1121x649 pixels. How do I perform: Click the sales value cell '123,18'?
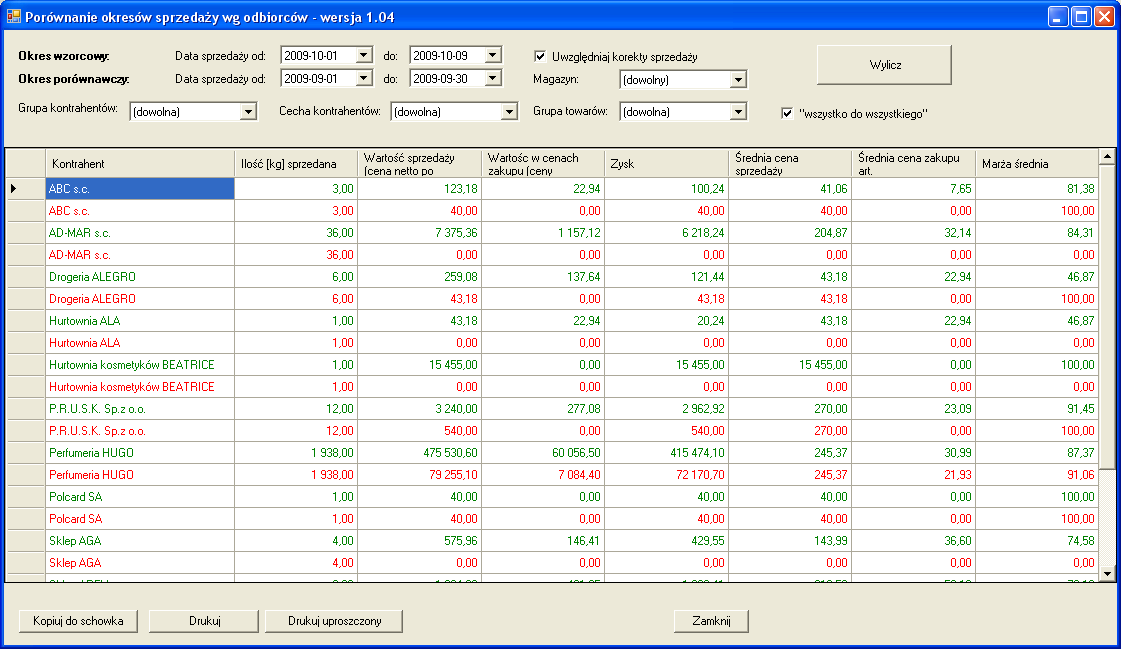tap(420, 189)
